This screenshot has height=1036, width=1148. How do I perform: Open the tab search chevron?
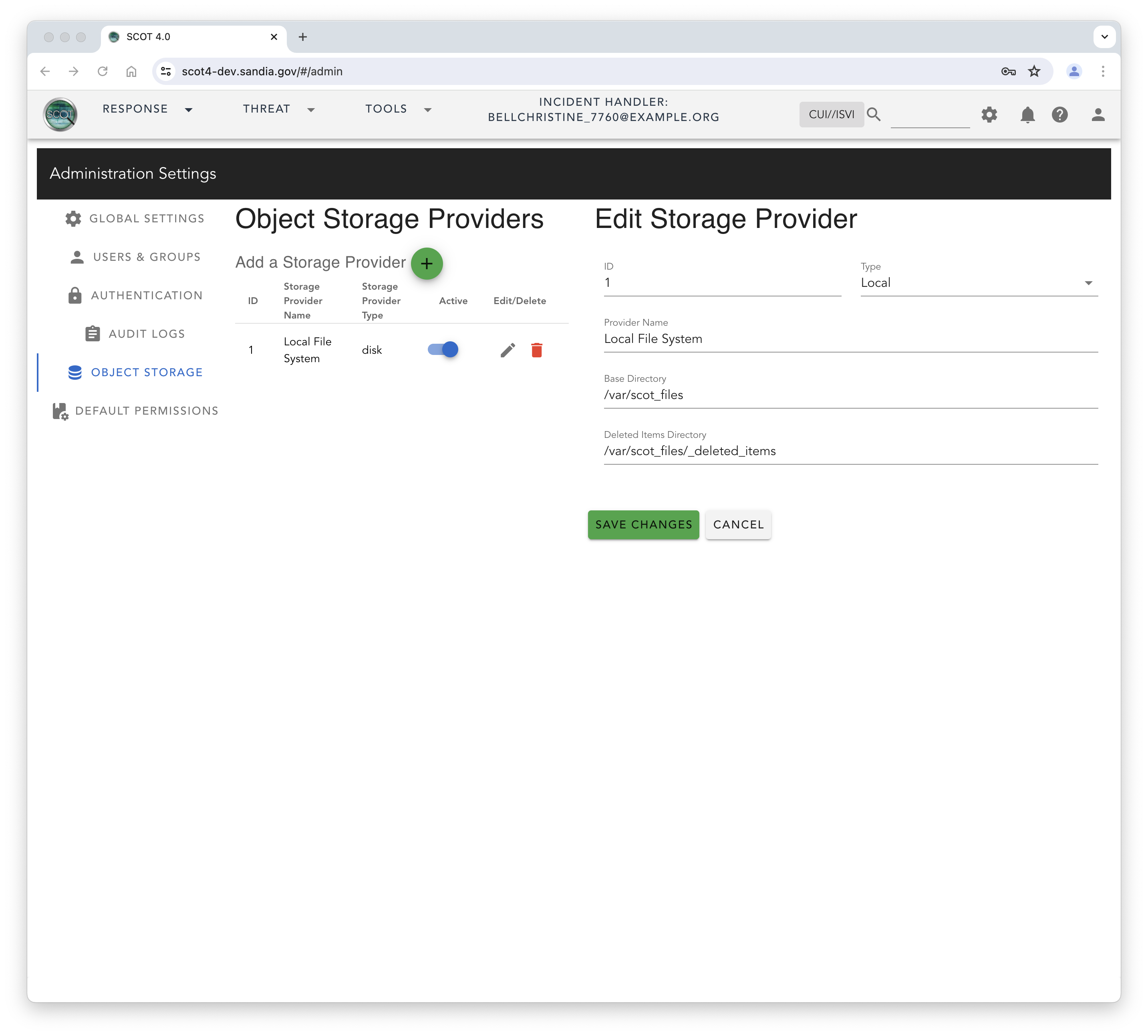(x=1104, y=37)
